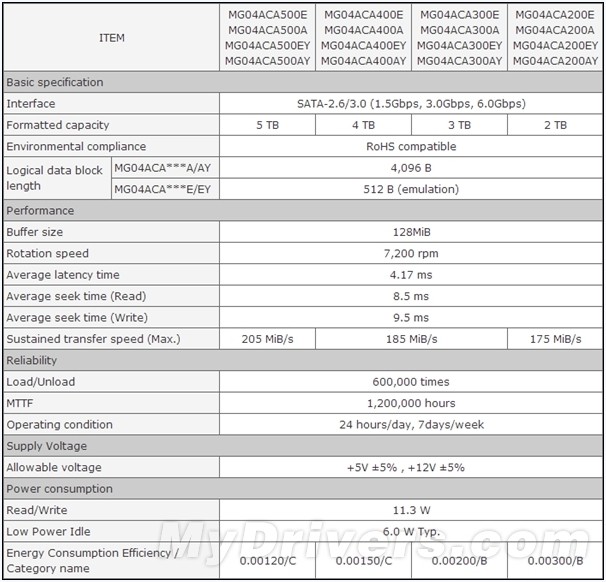Click the 0.00120/C efficiency cell
The height and width of the screenshot is (582, 606).
[x=267, y=561]
